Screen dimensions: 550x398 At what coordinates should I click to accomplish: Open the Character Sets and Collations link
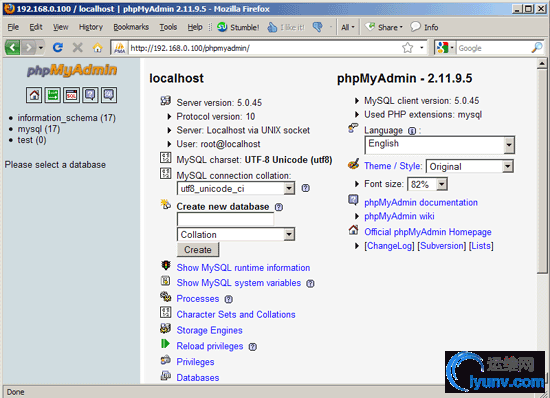pos(236,315)
